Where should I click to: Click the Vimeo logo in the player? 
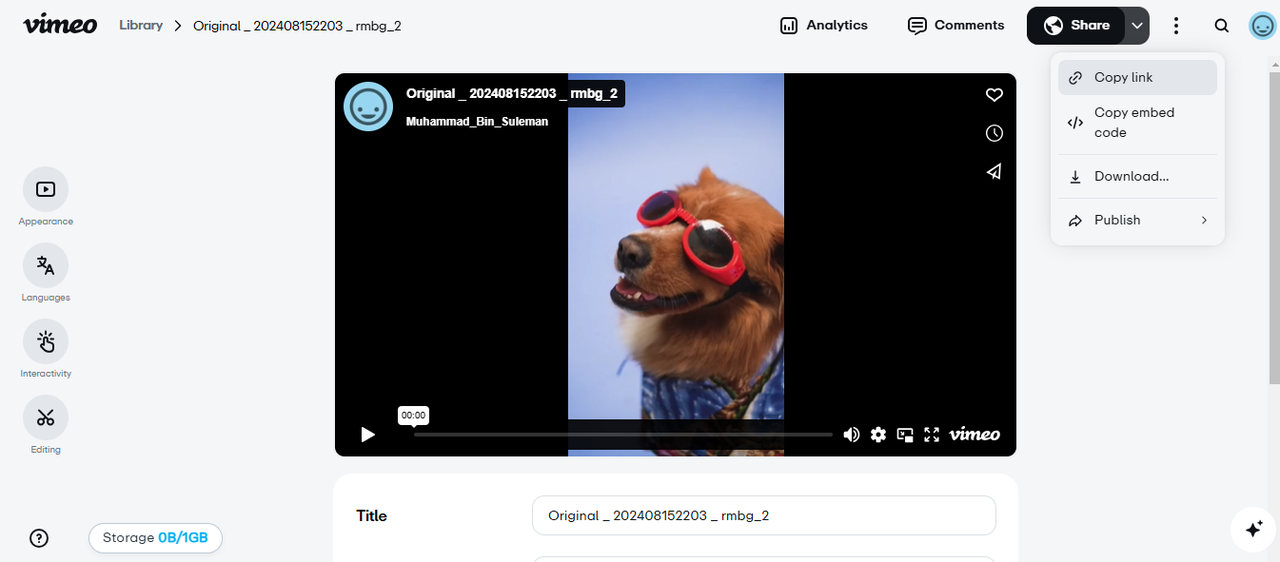(x=974, y=434)
